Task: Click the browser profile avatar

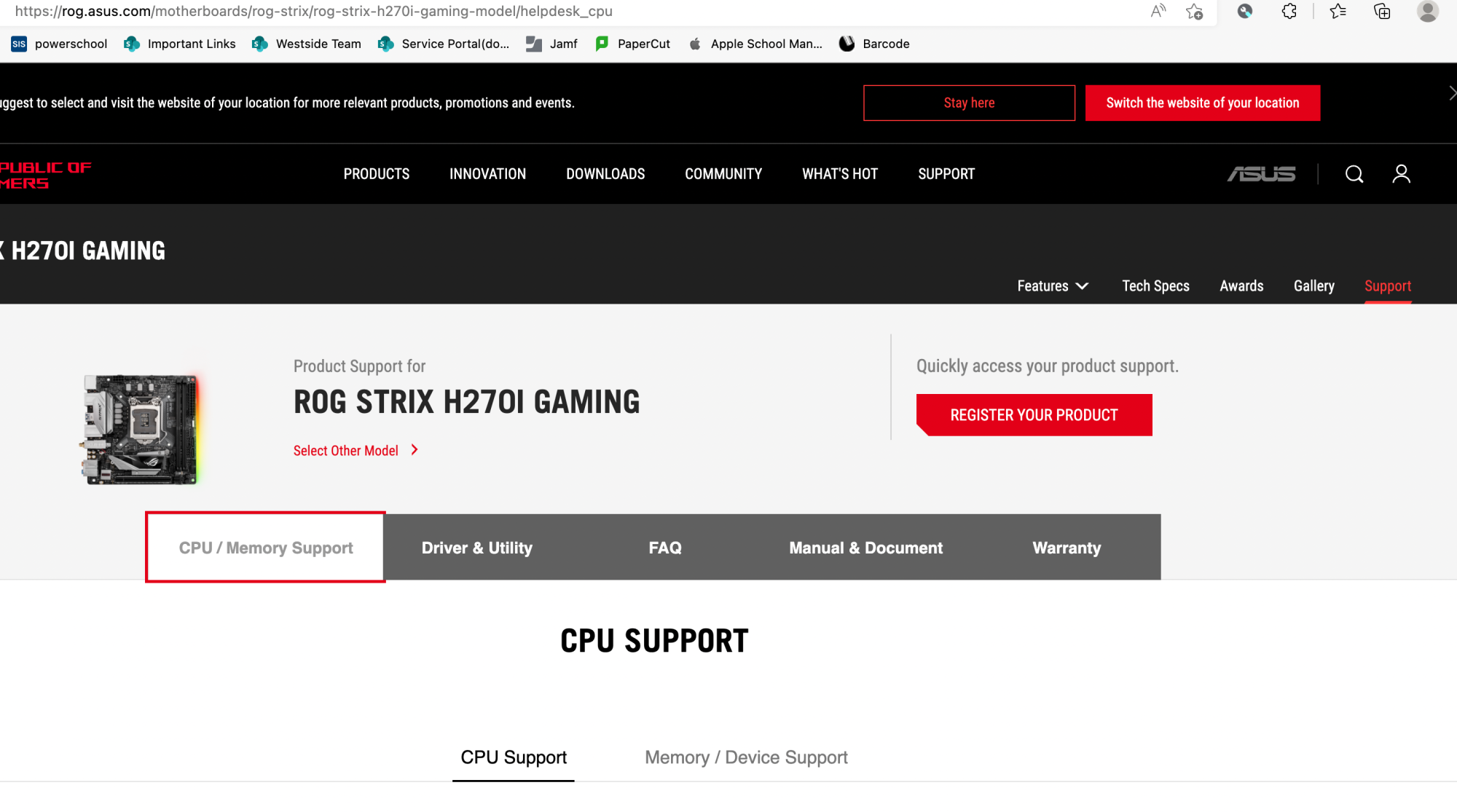Action: point(1427,11)
